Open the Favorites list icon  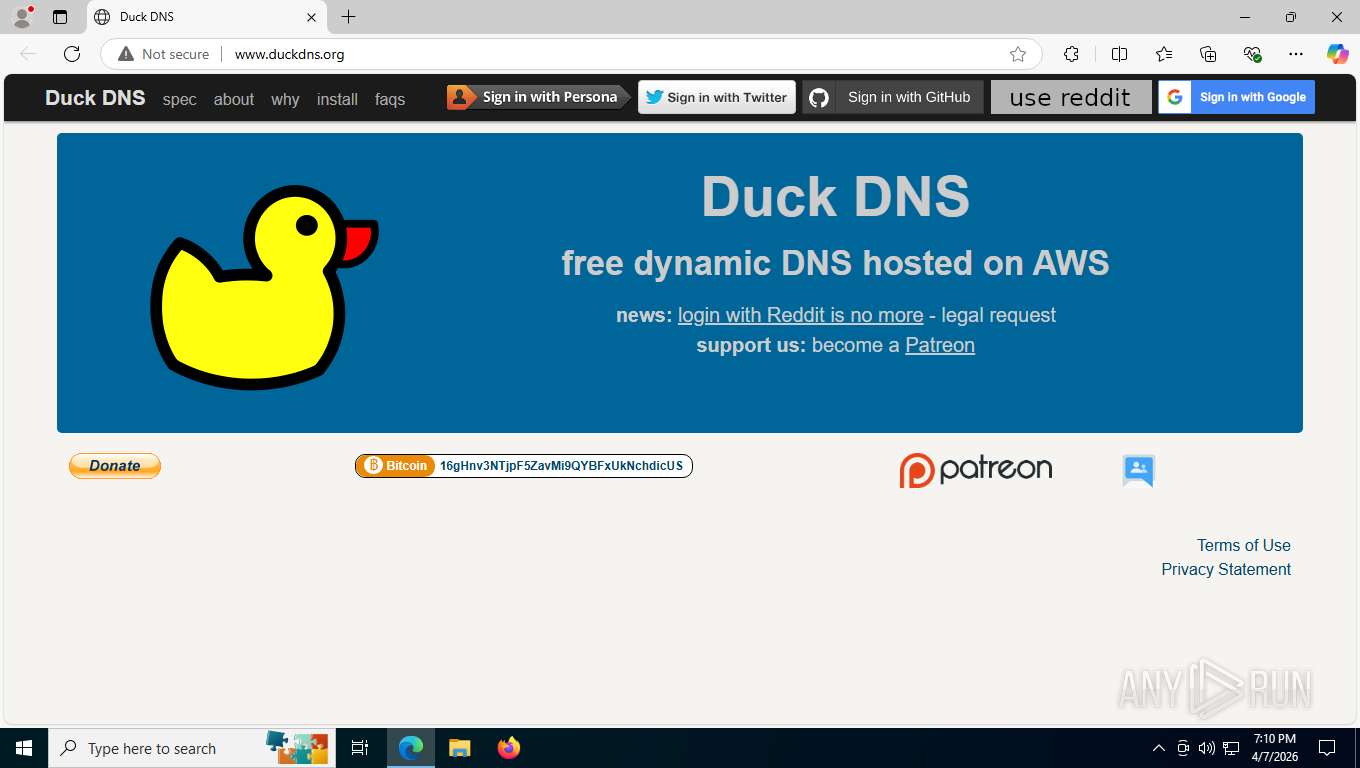pos(1164,54)
